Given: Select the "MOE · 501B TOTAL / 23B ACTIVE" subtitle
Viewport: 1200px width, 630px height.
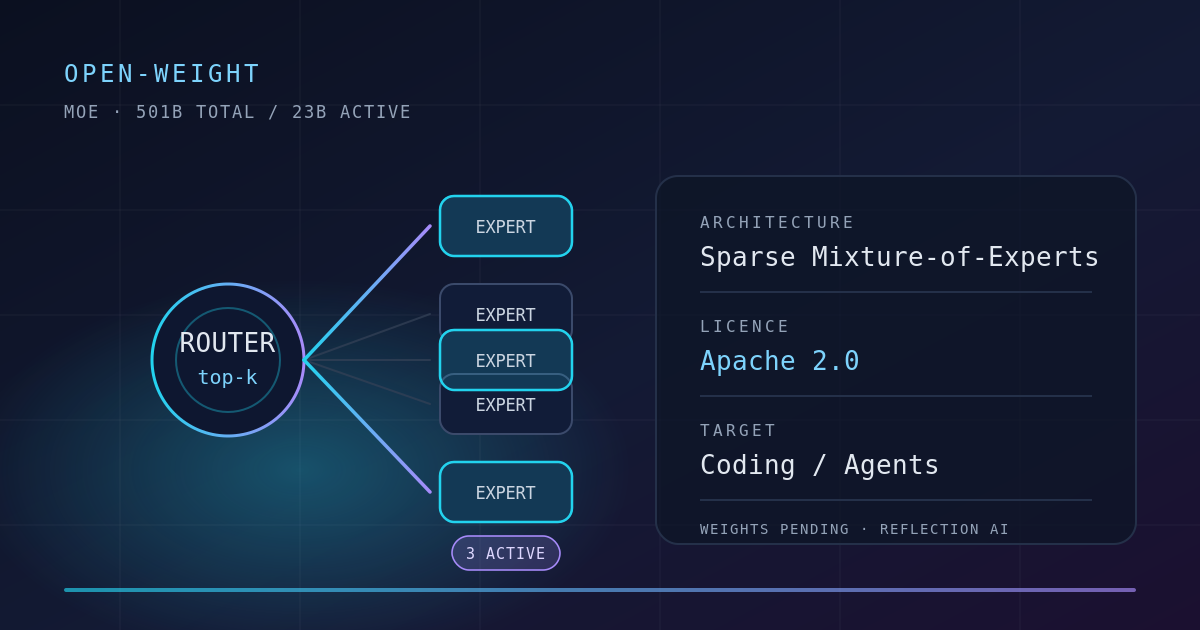Looking at the screenshot, I should 238,112.
